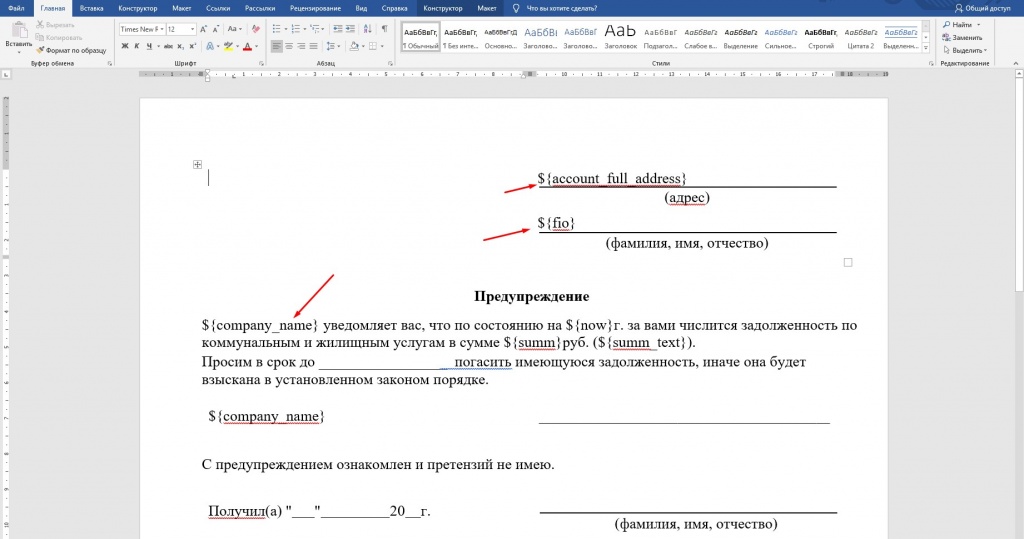Screen dimensions: 1024x539
Task: Click the text effects glowing A icon
Action: click(x=210, y=46)
